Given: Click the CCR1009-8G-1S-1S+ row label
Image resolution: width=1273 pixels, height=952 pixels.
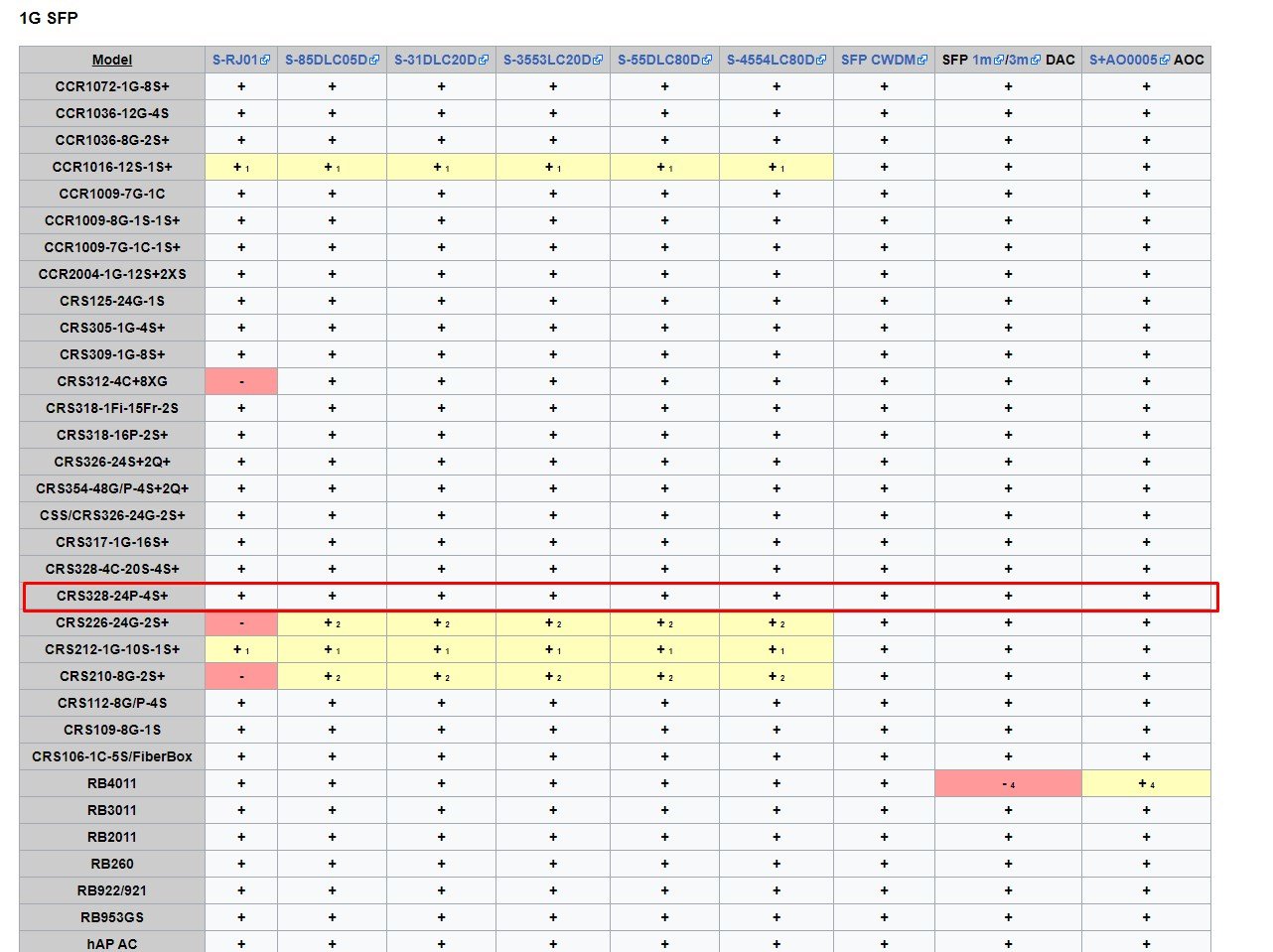Looking at the screenshot, I should point(112,220).
